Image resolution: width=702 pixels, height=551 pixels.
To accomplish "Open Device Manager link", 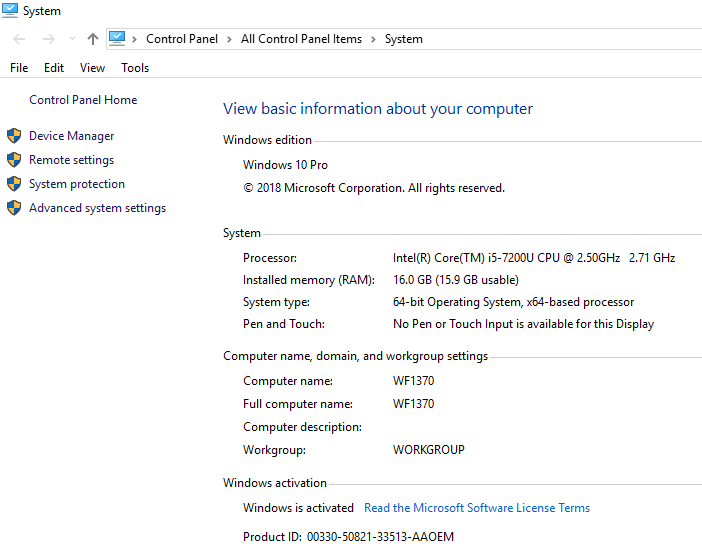I will coord(72,136).
